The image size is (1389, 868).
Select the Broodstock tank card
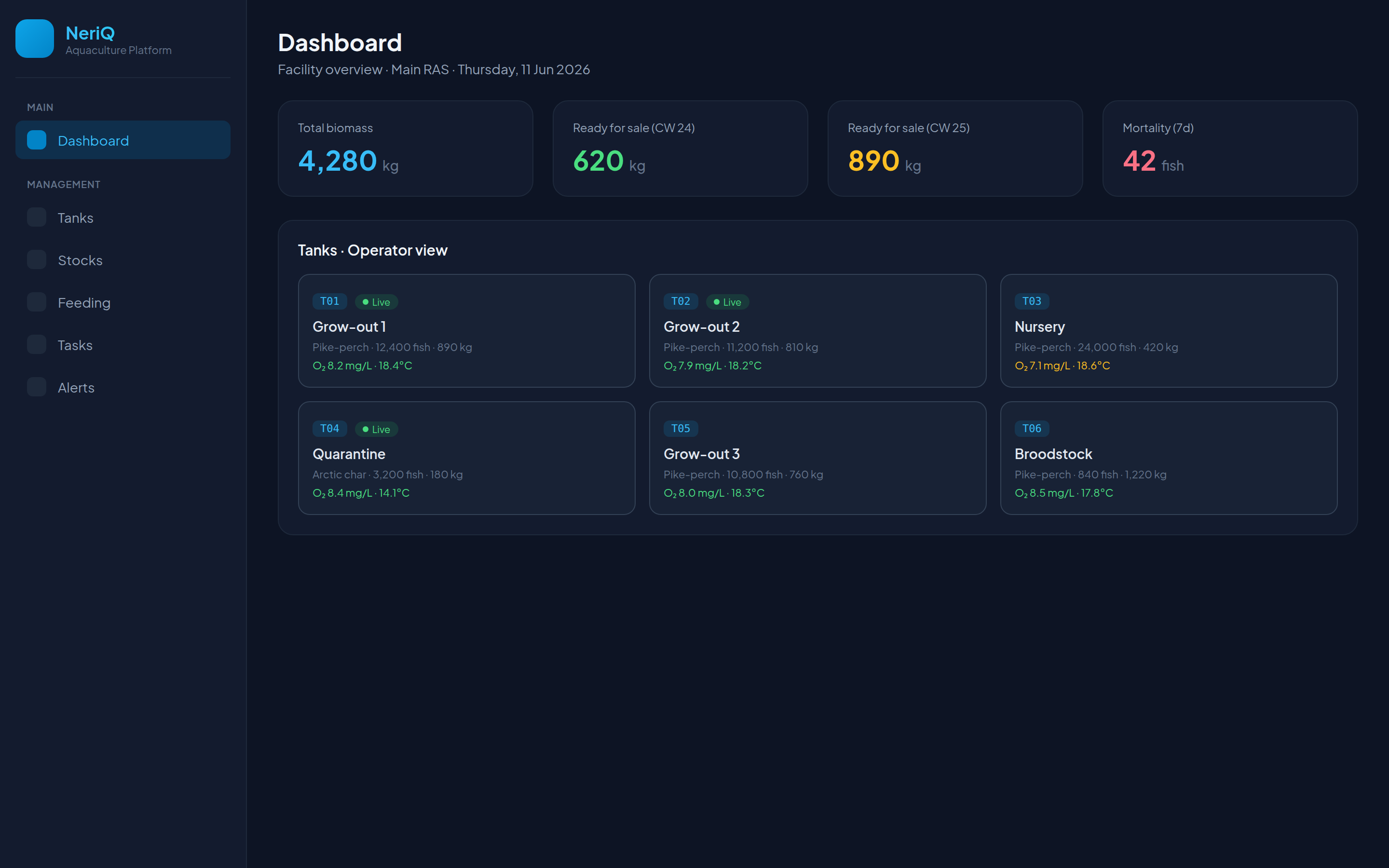pos(1169,458)
